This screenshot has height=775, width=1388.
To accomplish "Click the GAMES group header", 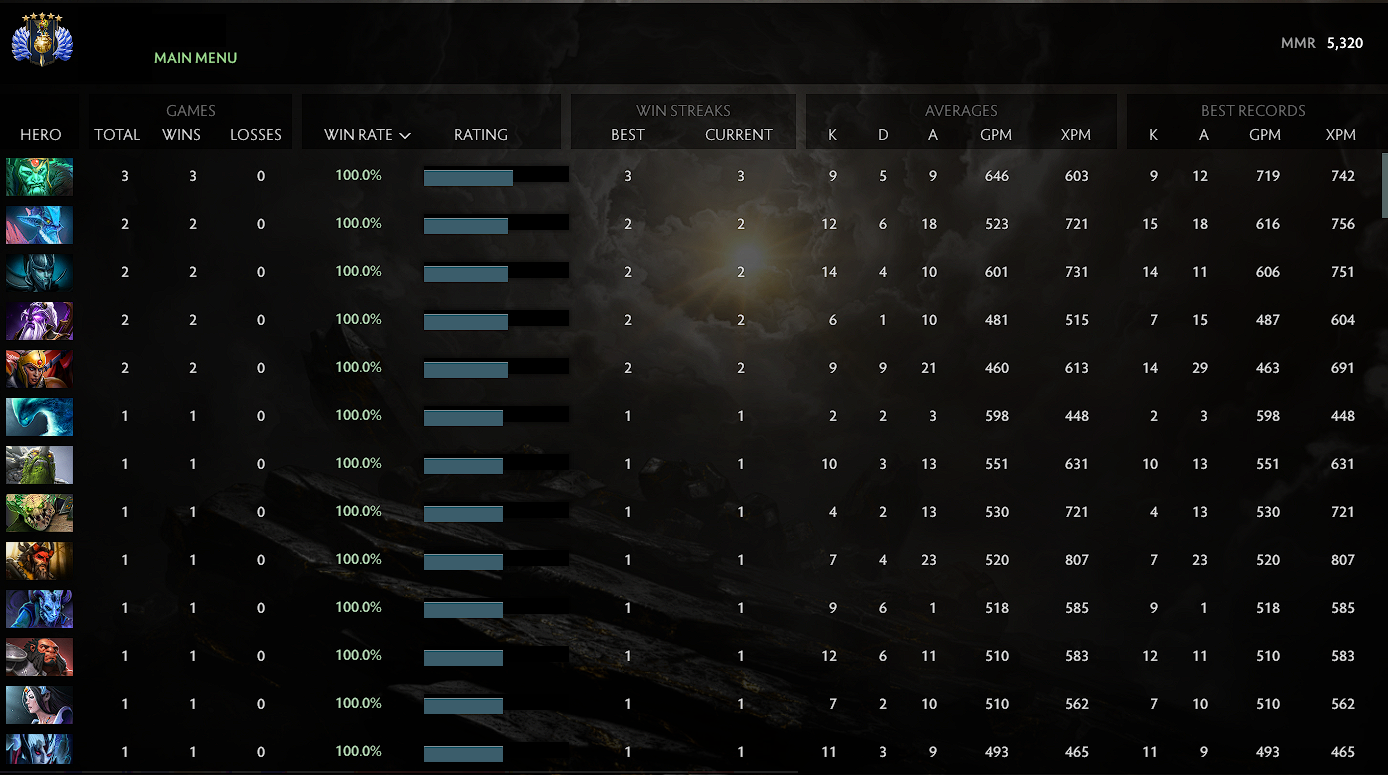I will 191,111.
